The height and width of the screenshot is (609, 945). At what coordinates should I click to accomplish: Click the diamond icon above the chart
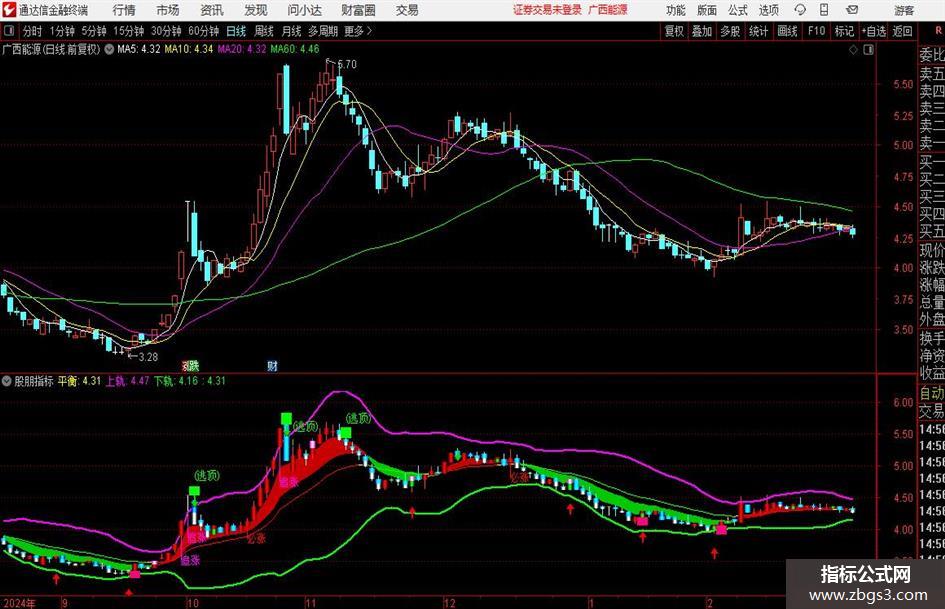click(853, 50)
